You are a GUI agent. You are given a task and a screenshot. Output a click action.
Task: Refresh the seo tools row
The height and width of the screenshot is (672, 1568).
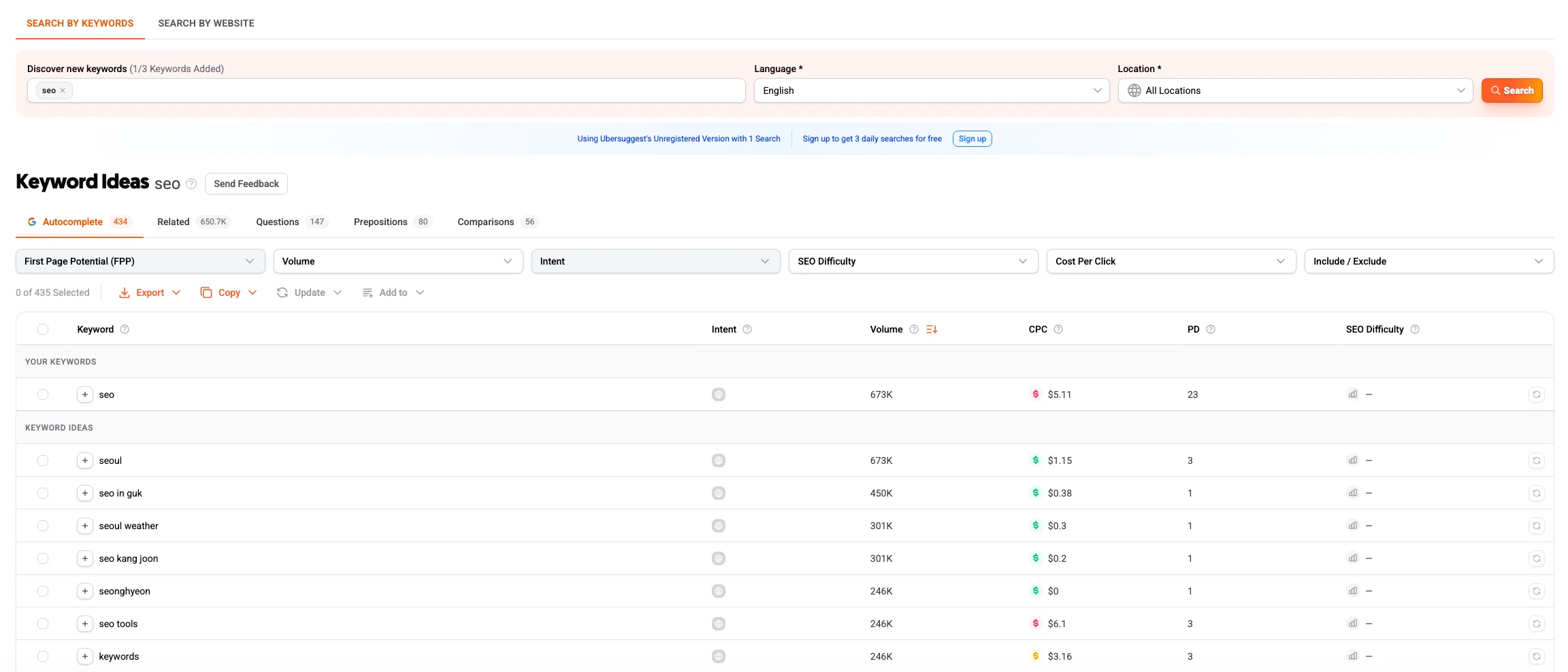click(x=1536, y=624)
